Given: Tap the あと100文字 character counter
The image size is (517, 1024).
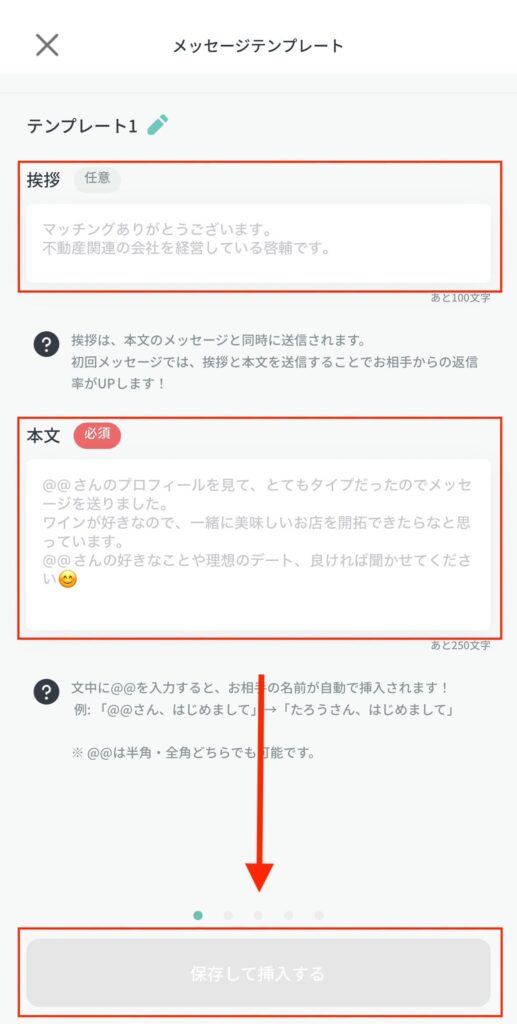Looking at the screenshot, I should click(460, 298).
